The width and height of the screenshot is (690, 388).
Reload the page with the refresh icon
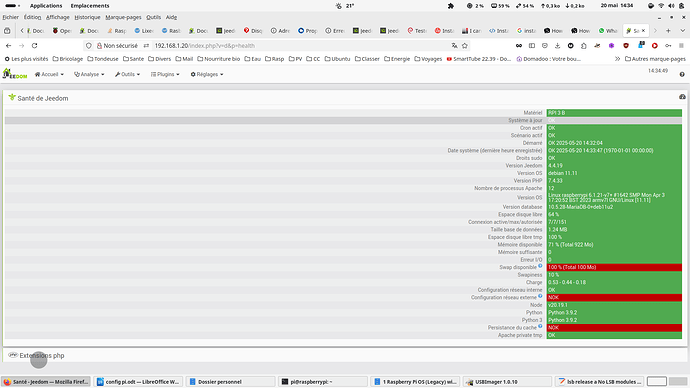pos(34,45)
